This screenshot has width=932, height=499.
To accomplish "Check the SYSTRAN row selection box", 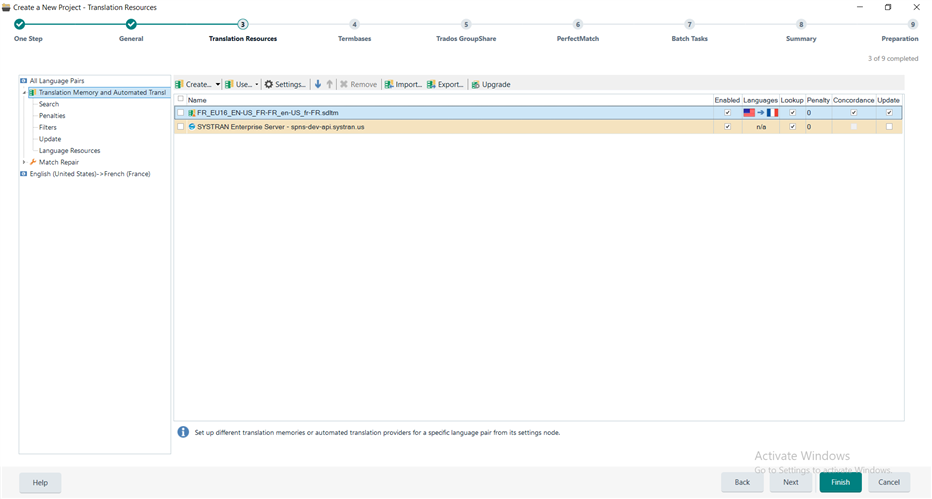I will click(x=181, y=127).
